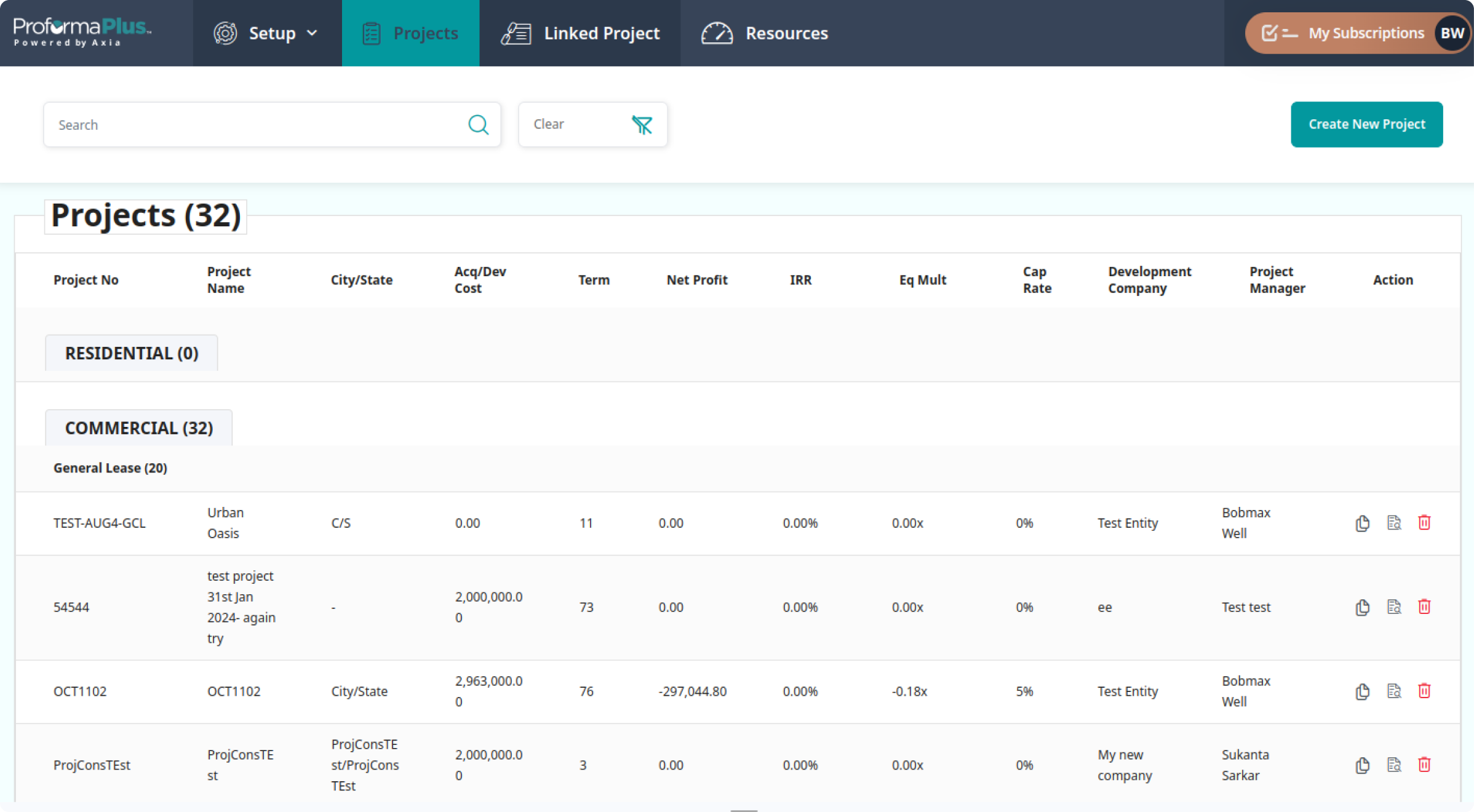Click the view details icon for project 54544
The height and width of the screenshot is (812, 1474).
click(1393, 607)
